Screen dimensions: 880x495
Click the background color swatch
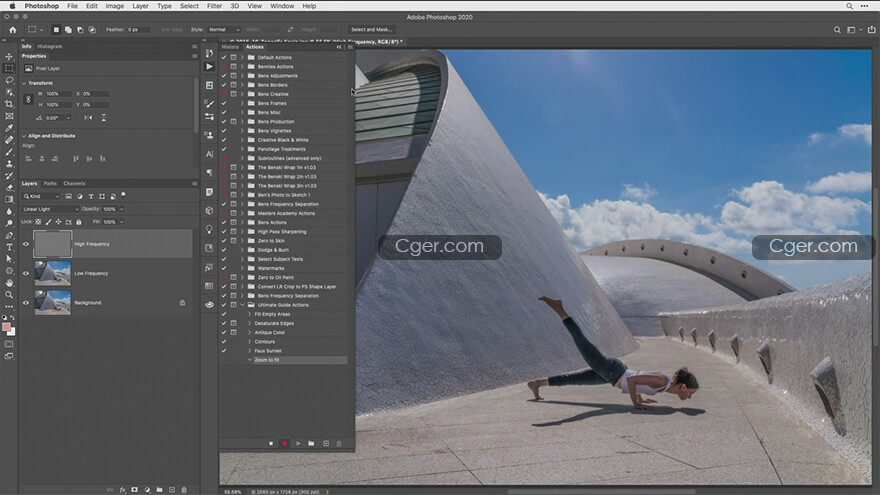click(x=11, y=332)
